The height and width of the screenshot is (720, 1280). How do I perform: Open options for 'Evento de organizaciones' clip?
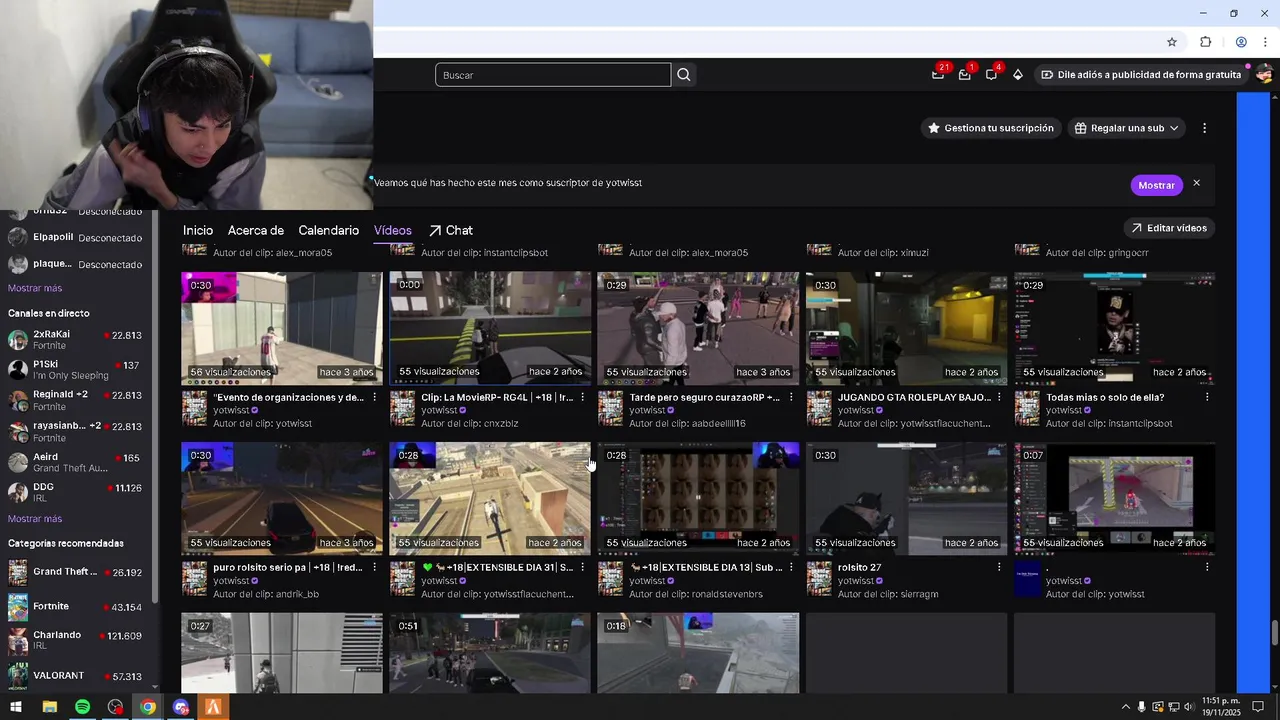pos(375,397)
